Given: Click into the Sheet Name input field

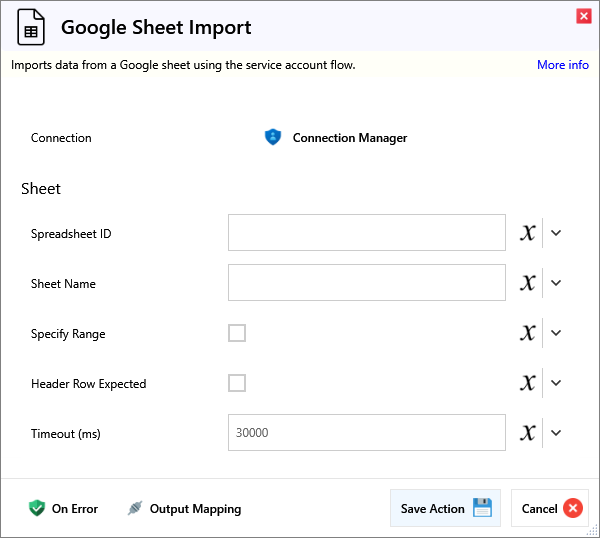Looking at the screenshot, I should coord(366,283).
